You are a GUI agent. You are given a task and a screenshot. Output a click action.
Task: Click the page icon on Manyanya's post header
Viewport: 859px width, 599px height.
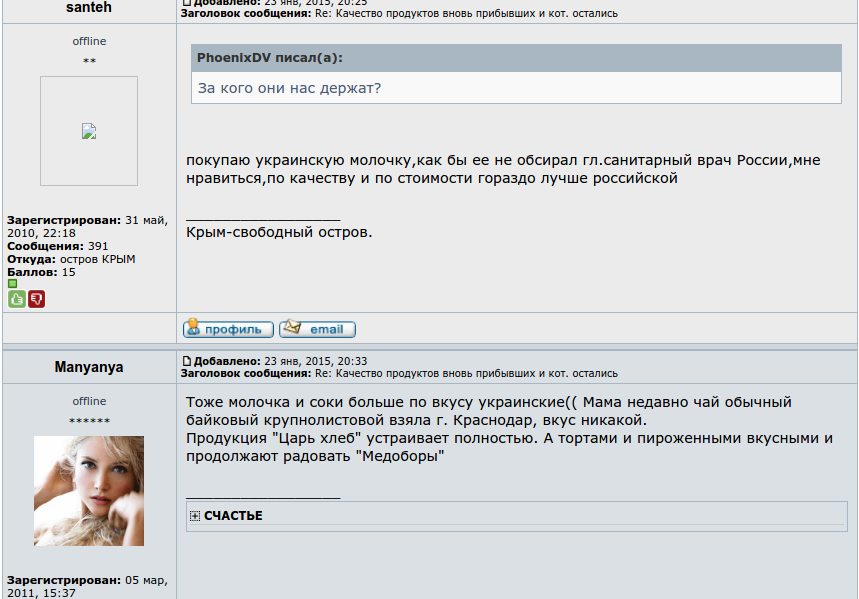click(x=187, y=361)
